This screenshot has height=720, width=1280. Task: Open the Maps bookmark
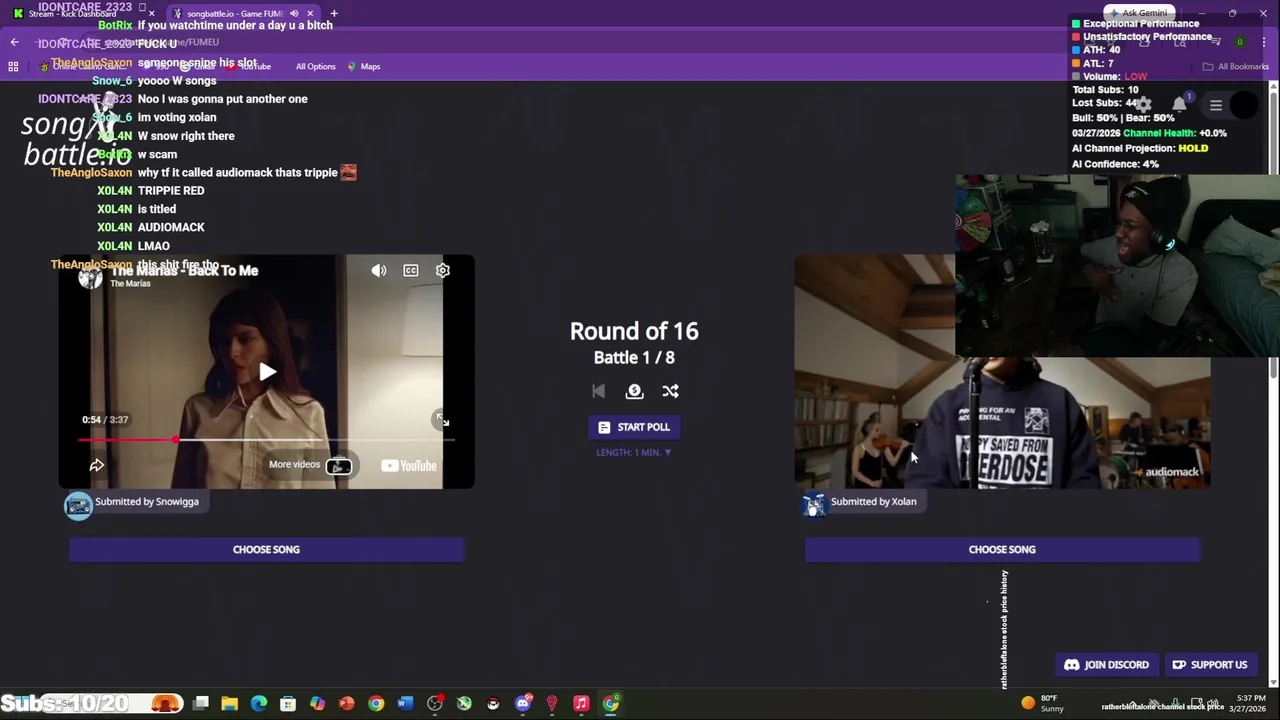[364, 66]
